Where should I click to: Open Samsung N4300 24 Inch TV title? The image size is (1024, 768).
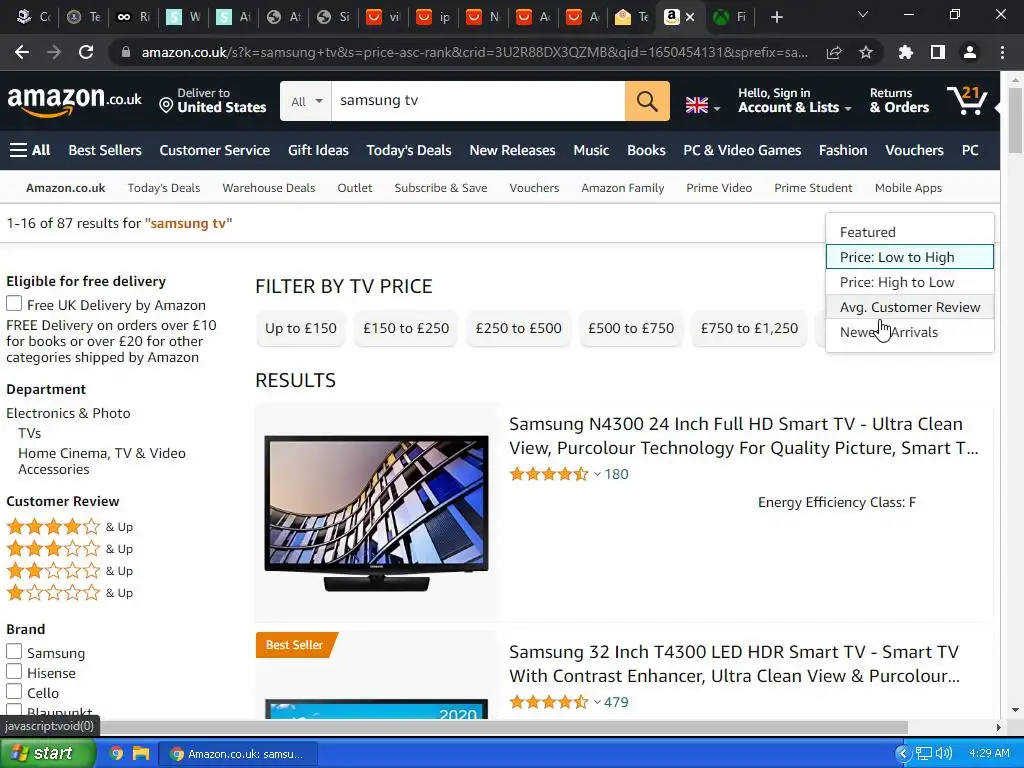point(744,436)
